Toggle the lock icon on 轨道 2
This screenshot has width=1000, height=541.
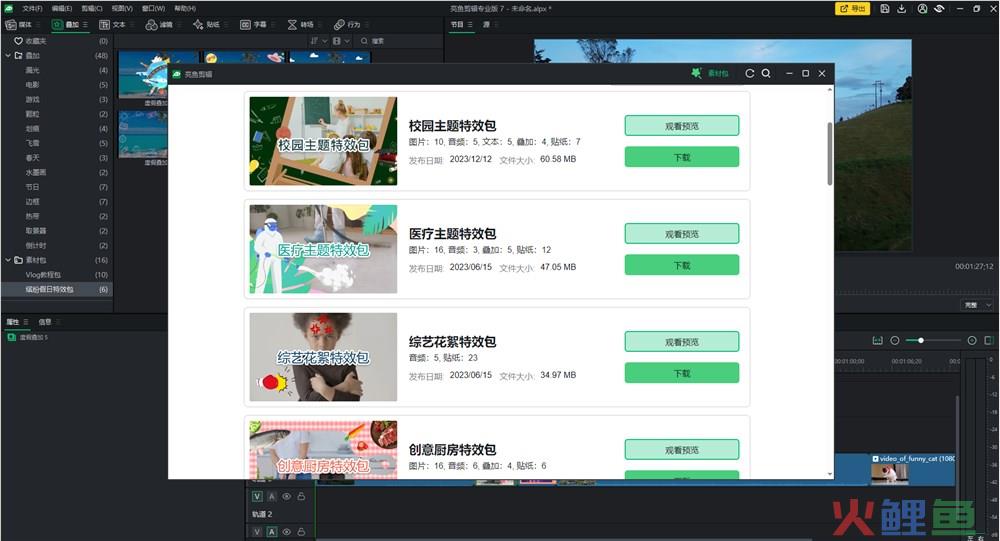click(x=301, y=496)
